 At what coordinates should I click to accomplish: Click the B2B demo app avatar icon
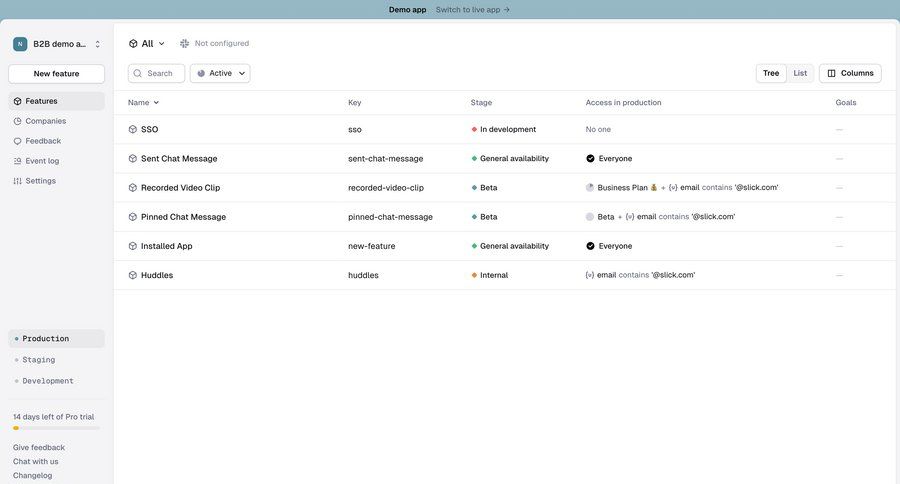(x=20, y=44)
